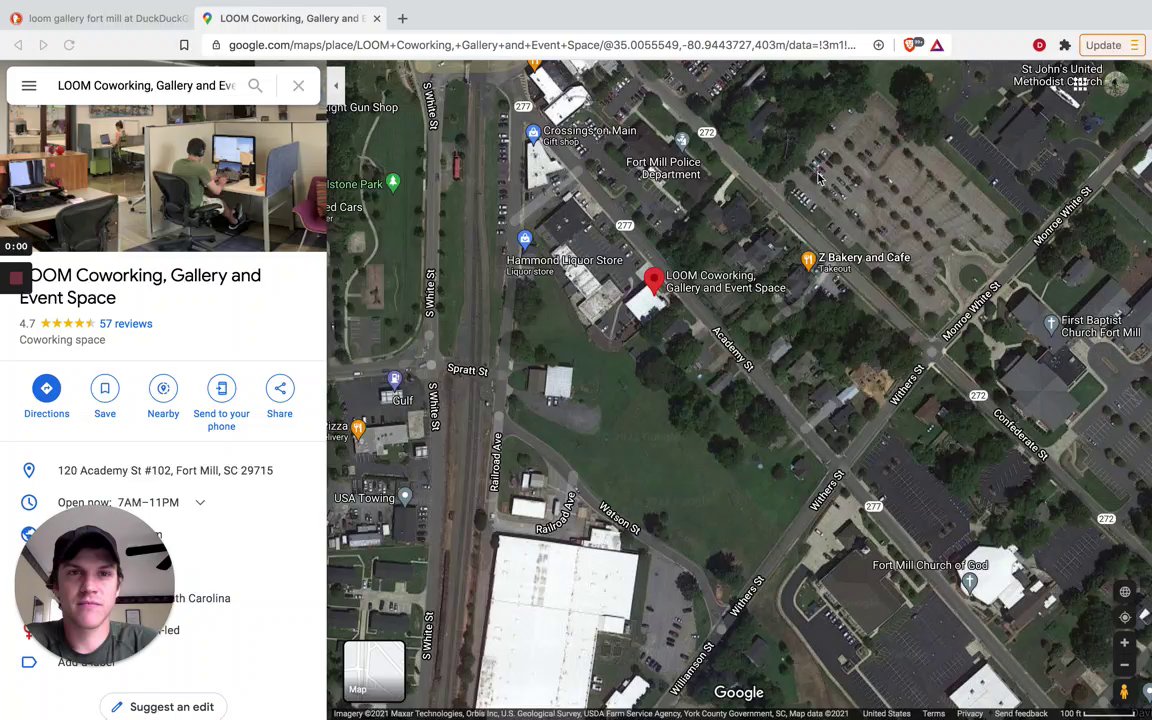Click Send feedback in footer
Image resolution: width=1152 pixels, height=720 pixels.
[x=1020, y=713]
